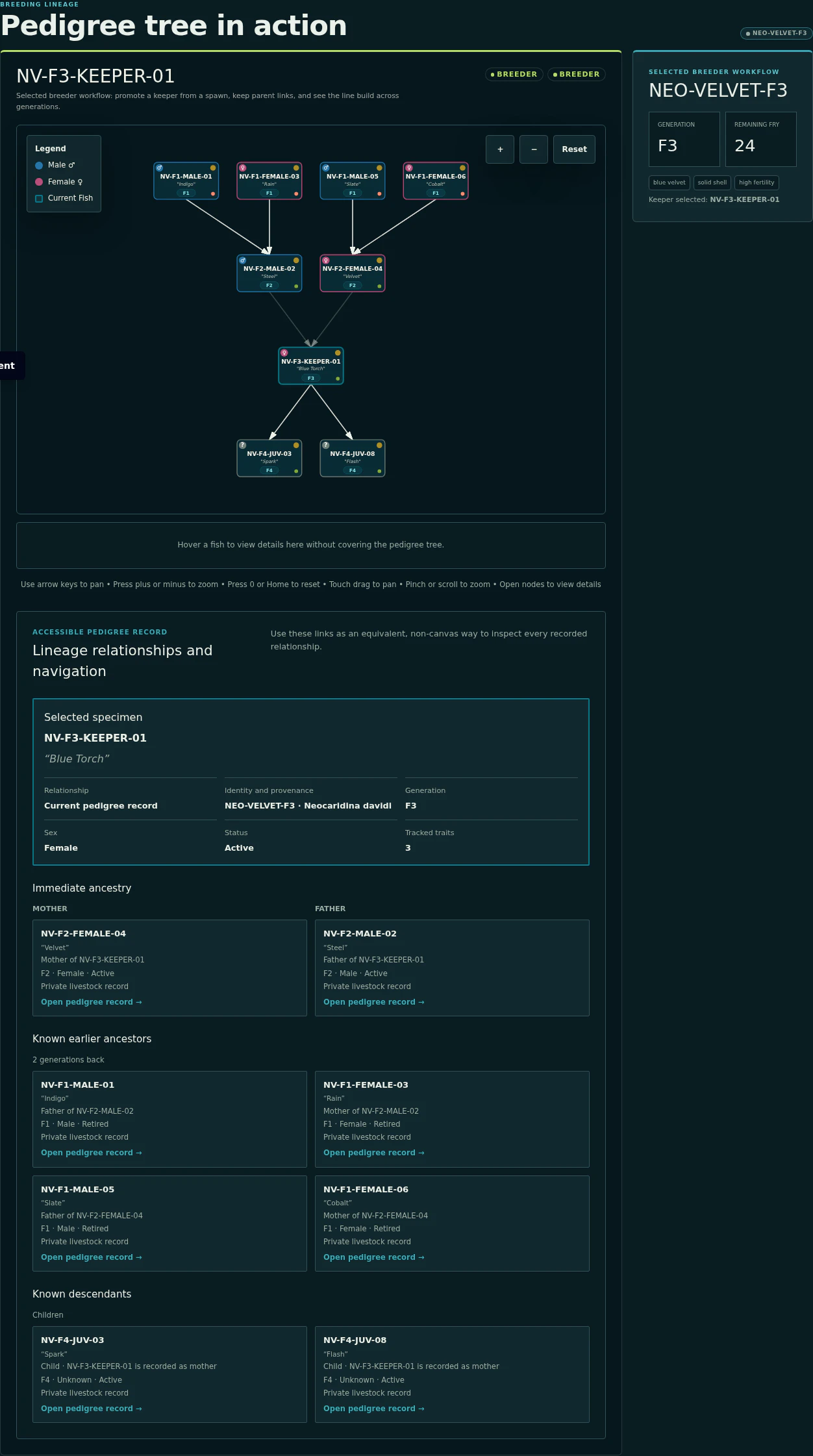Open pedigree record for NV-F1-FEMALE-06
Image resolution: width=813 pixels, height=1456 pixels.
pos(373,1257)
